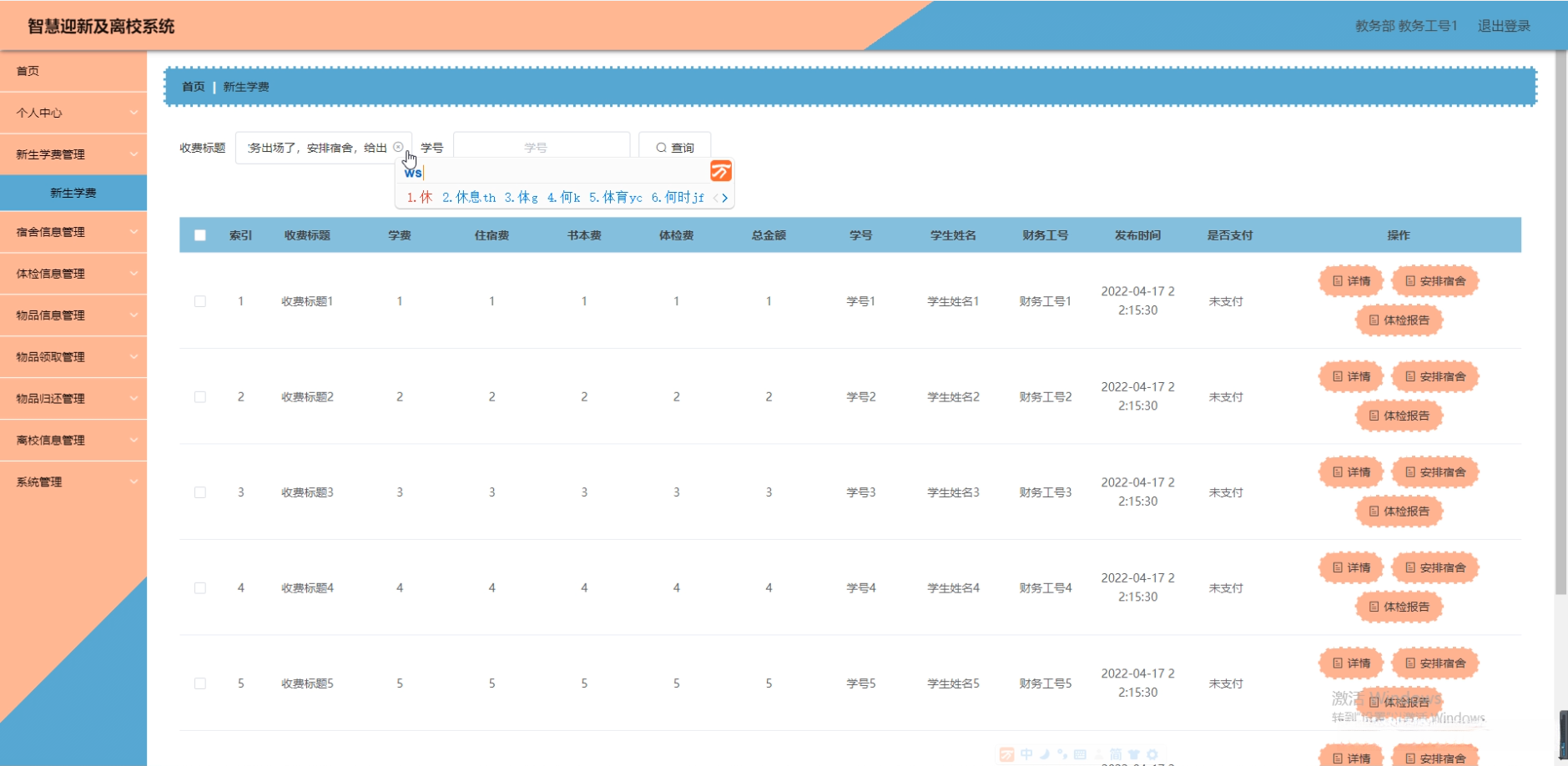Click 首页 in the breadcrumb bar
The height and width of the screenshot is (766, 1568).
(x=194, y=87)
